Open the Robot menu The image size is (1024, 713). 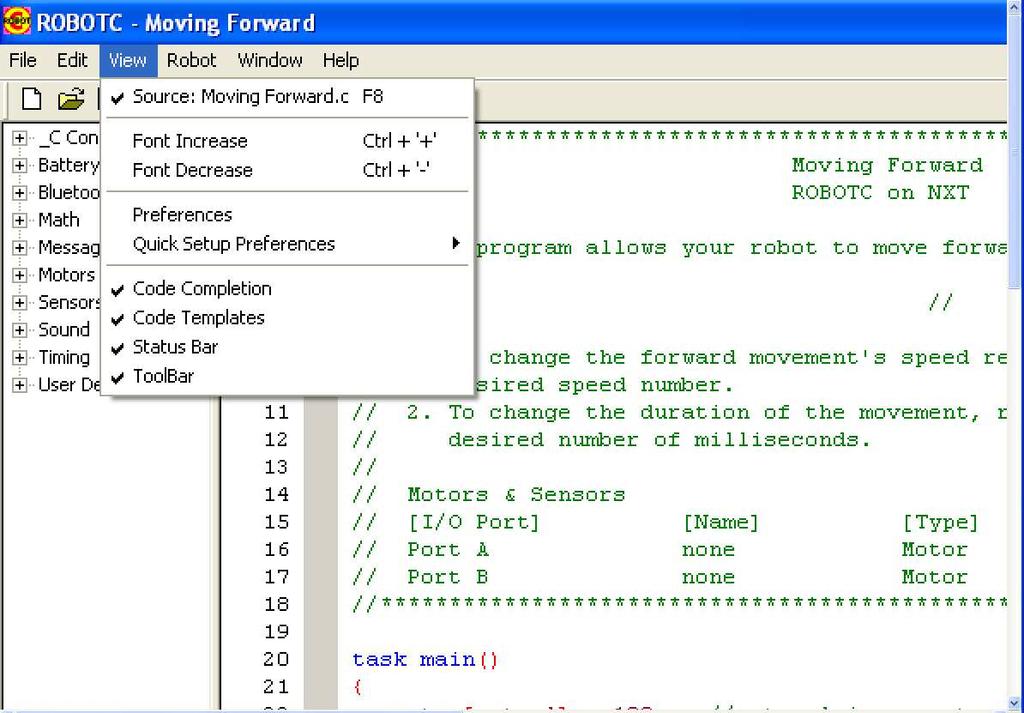(191, 61)
